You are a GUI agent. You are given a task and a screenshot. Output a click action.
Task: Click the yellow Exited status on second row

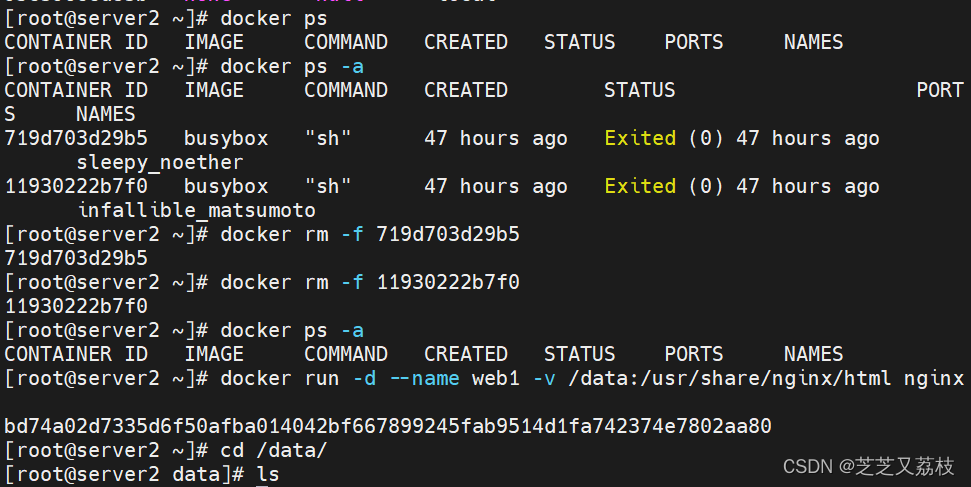point(640,186)
